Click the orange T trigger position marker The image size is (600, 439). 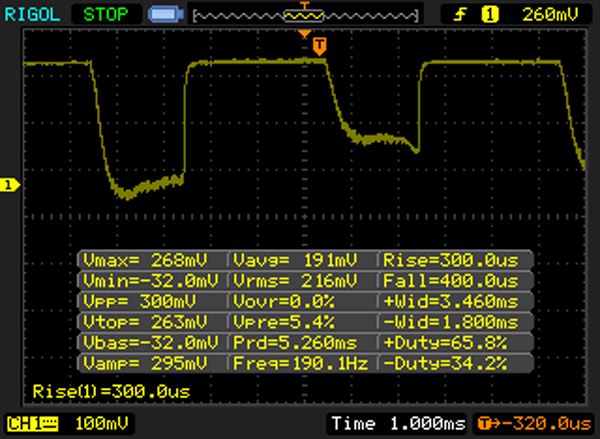(320, 46)
